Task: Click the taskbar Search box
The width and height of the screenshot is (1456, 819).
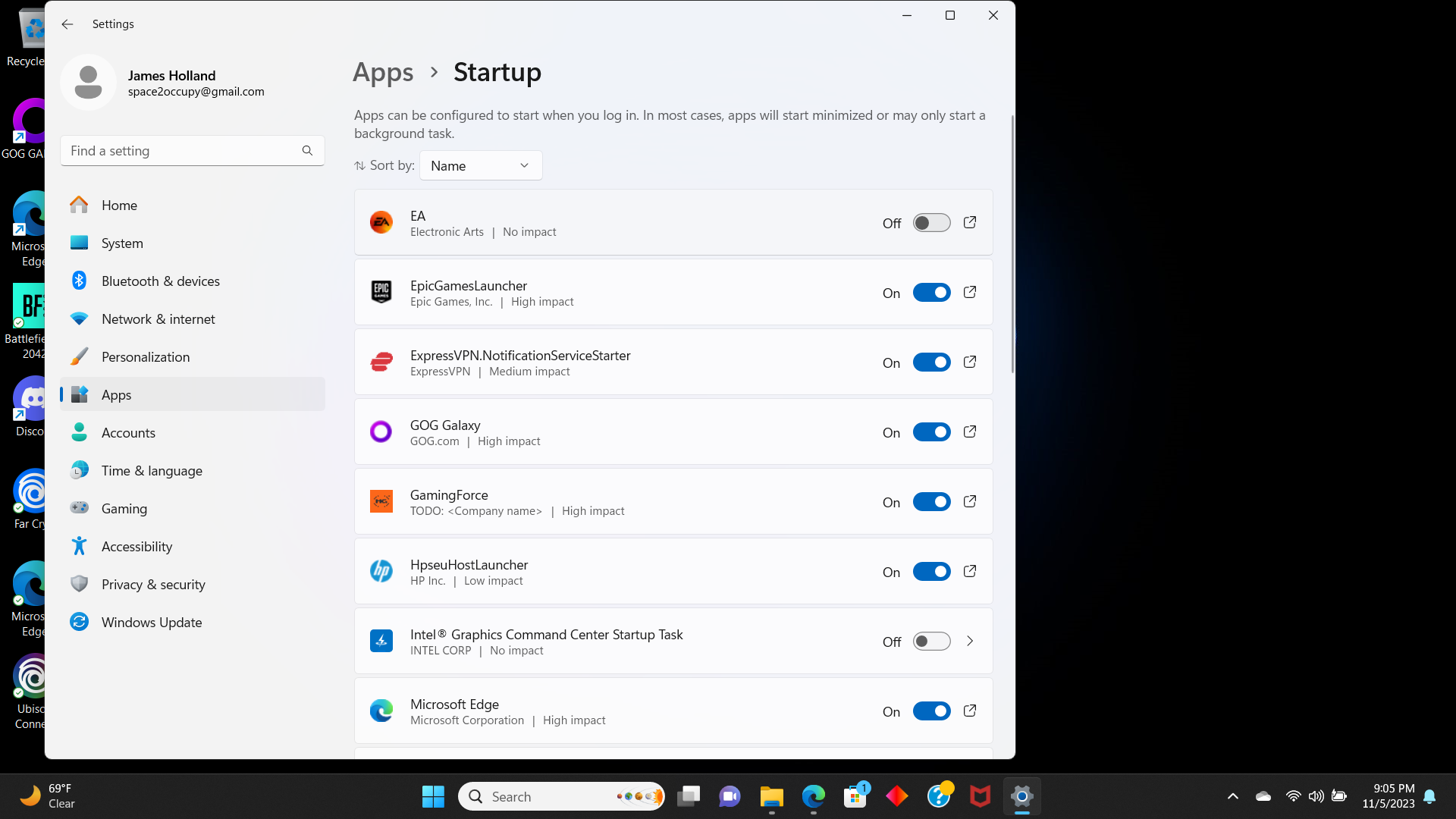Action: click(561, 796)
